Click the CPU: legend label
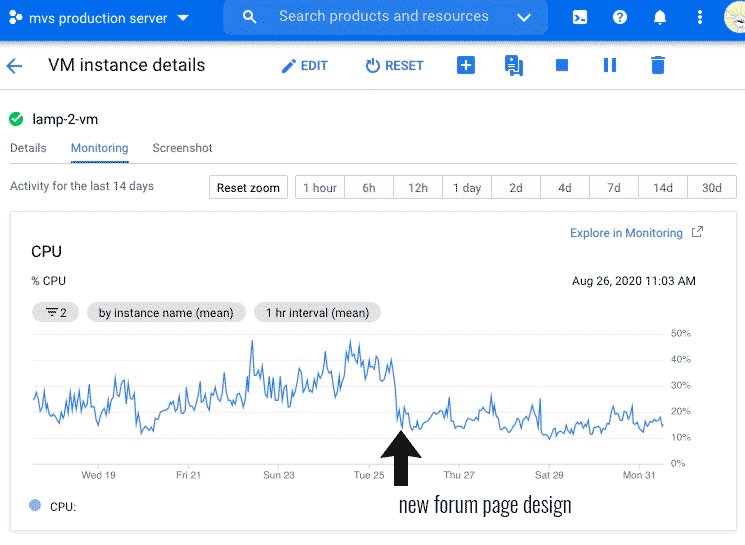745x545 pixels. click(63, 507)
